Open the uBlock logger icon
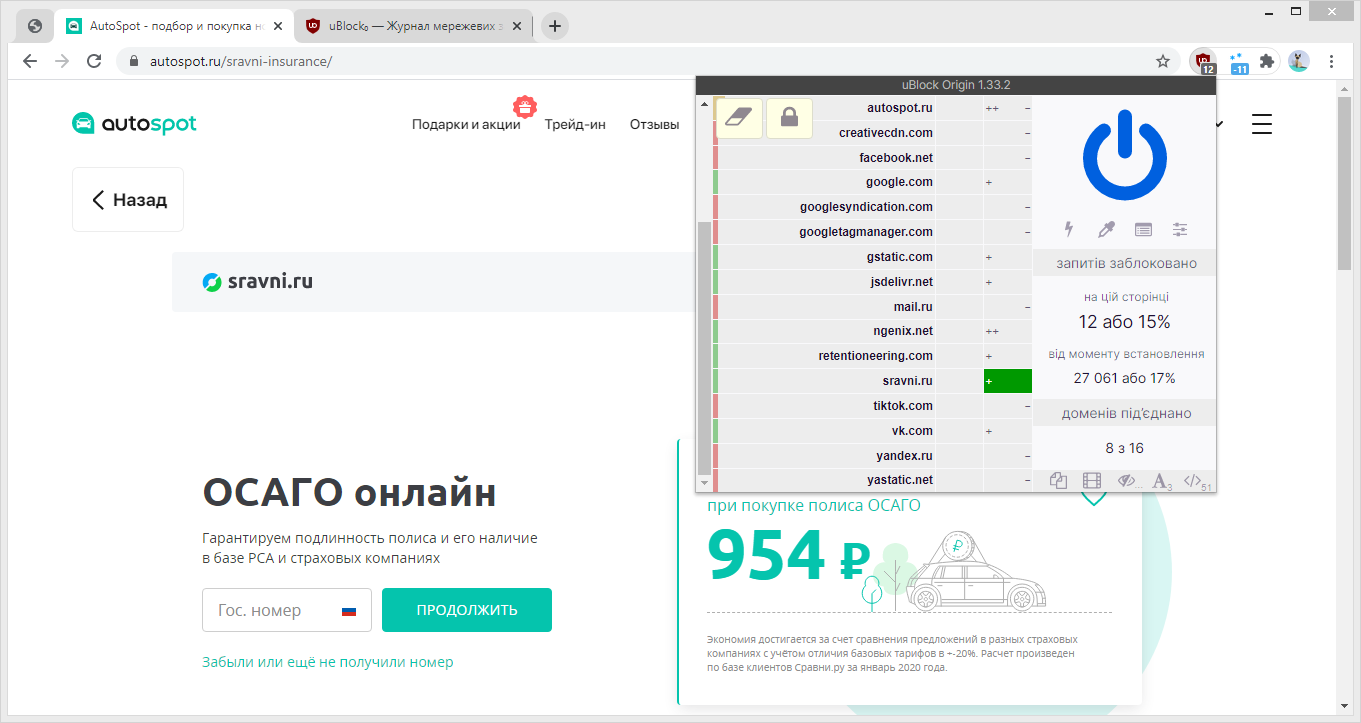 click(1143, 229)
